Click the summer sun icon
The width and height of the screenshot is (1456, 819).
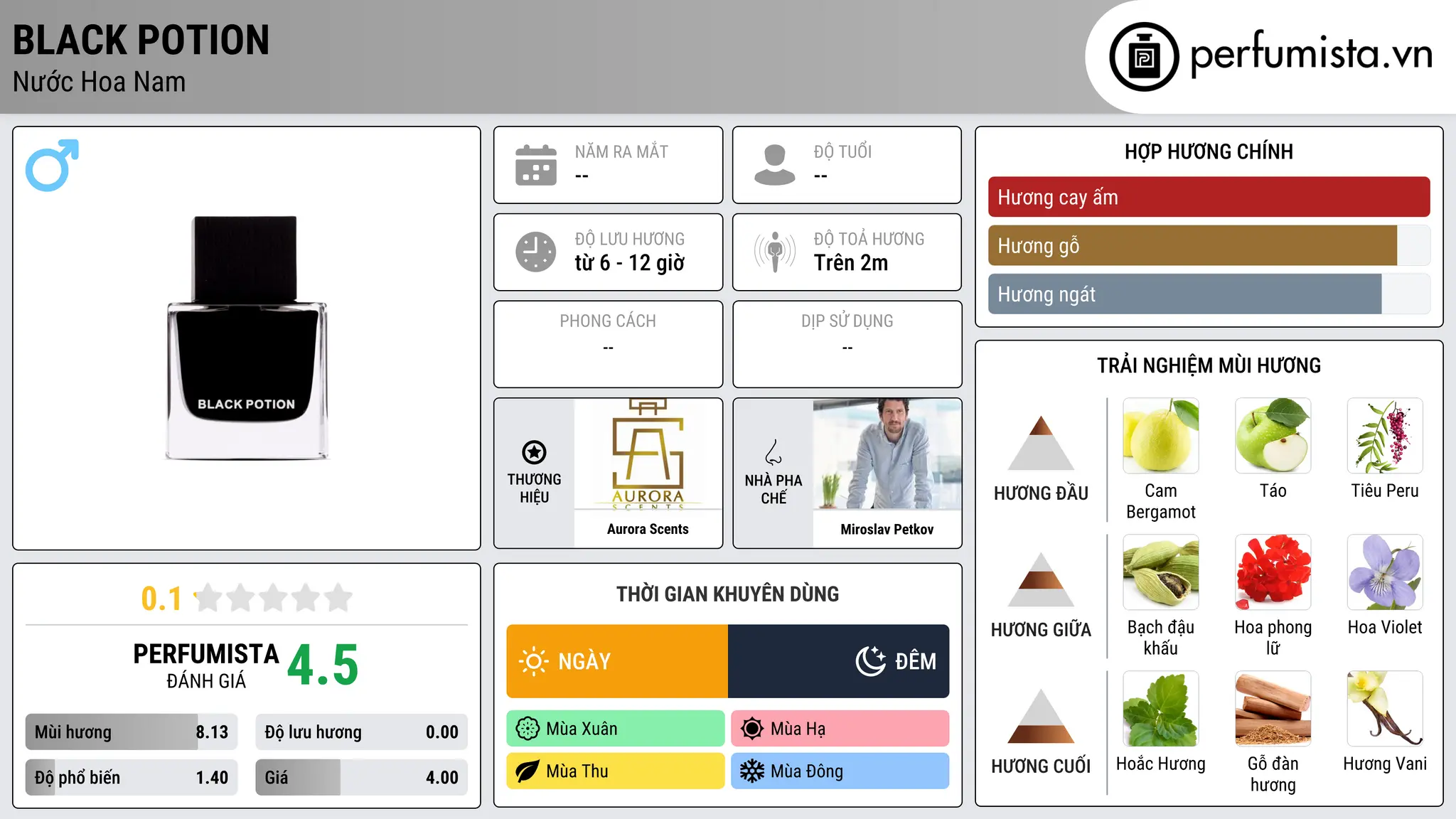752,729
